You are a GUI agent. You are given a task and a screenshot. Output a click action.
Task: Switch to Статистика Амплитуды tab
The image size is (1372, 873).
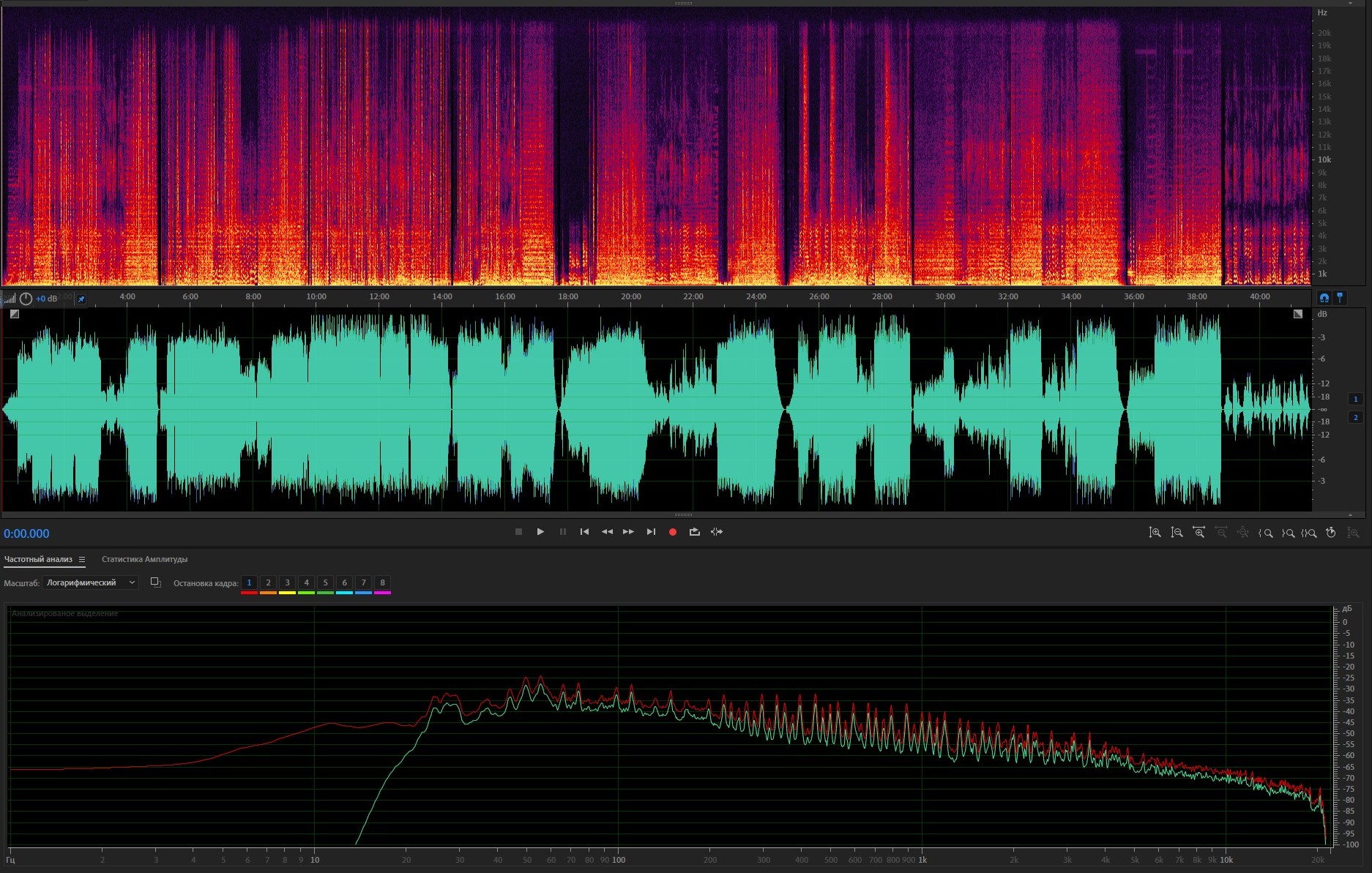[x=144, y=559]
